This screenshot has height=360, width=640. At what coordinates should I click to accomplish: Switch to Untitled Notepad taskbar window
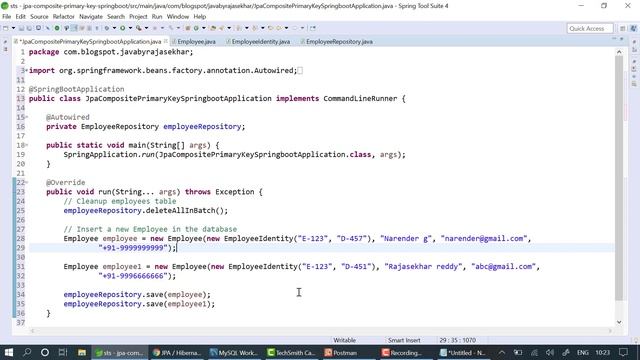click(x=462, y=352)
